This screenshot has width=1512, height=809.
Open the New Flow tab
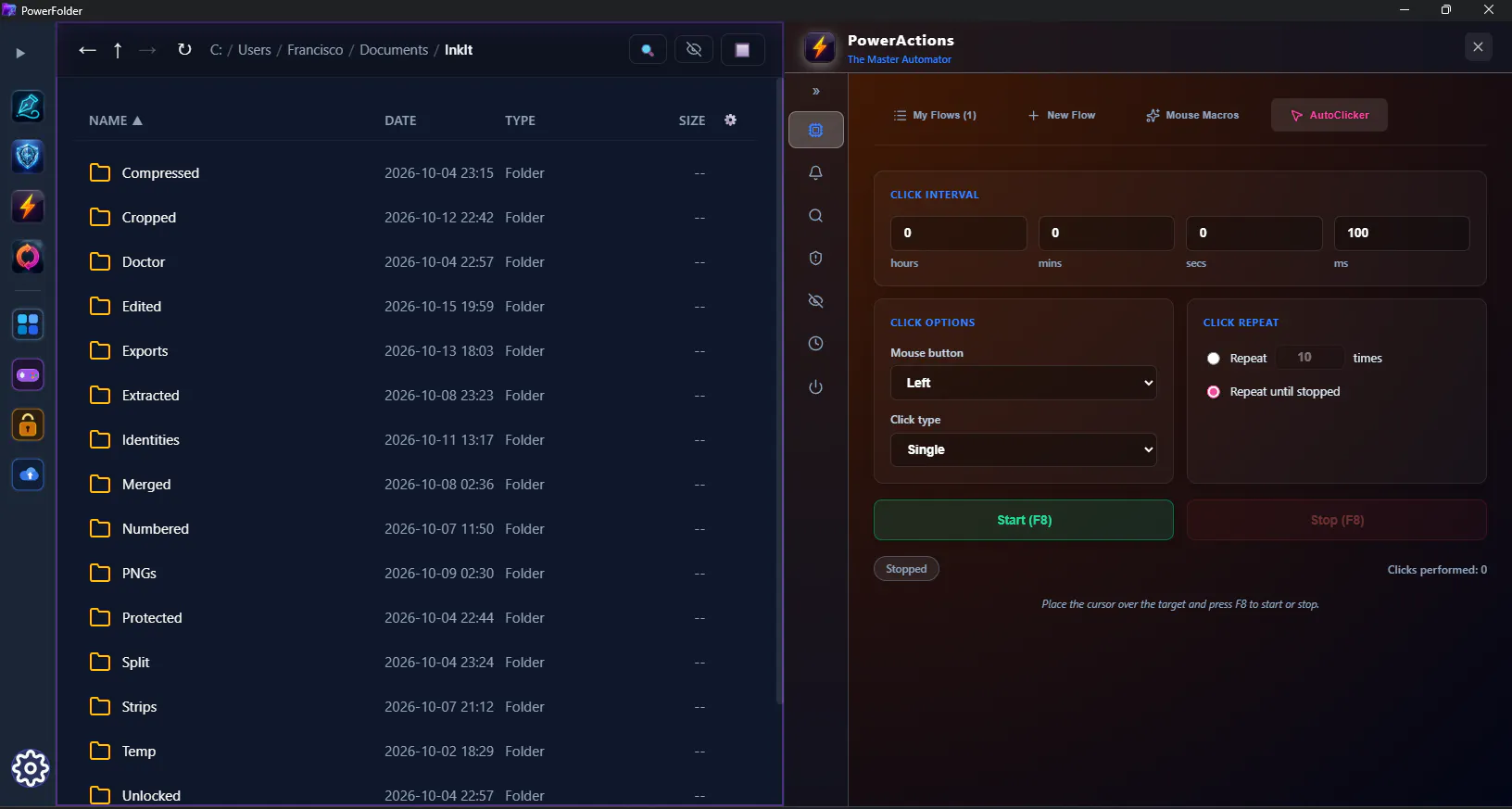(x=1062, y=115)
